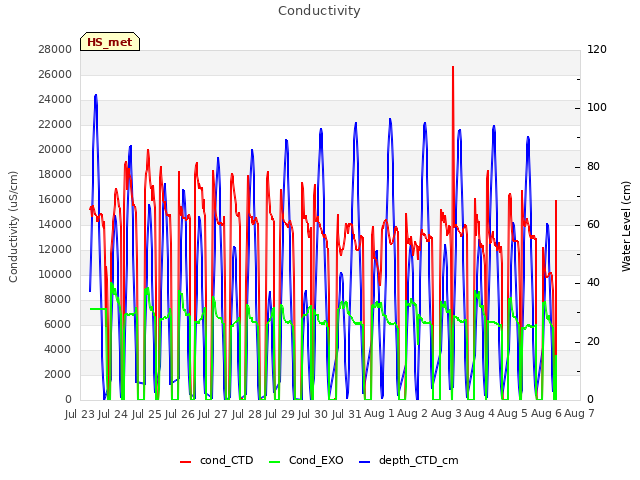Viewport: 640px width, 480px height.
Task: Click the red cond_CTD legend swatch
Action: pos(185,462)
